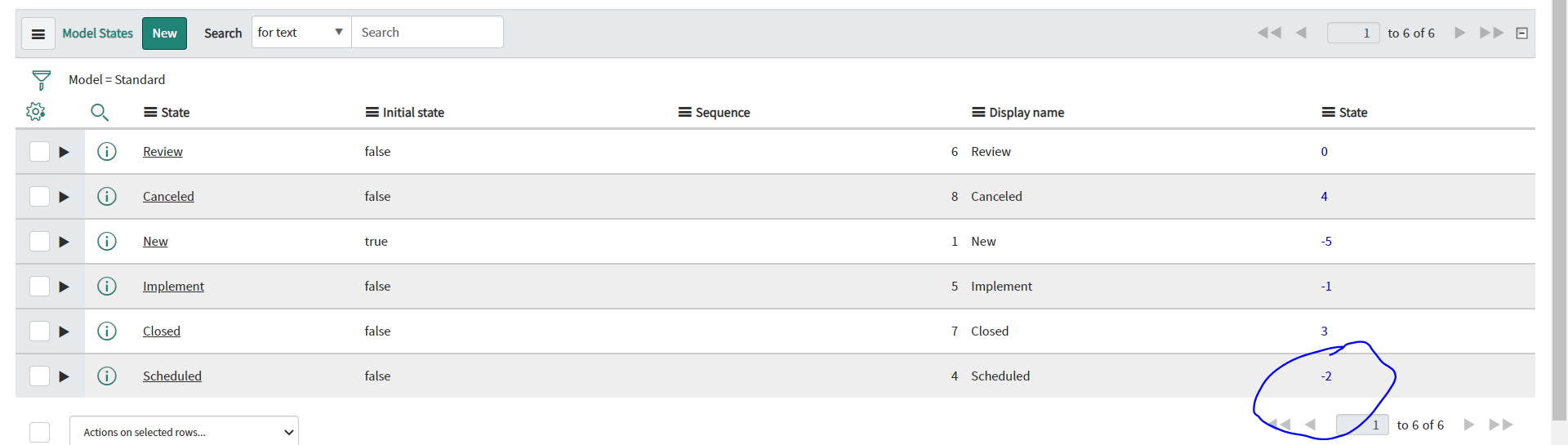Open the list hamburger menu beside Model States
This screenshot has height=445, width=1568.
pos(38,33)
